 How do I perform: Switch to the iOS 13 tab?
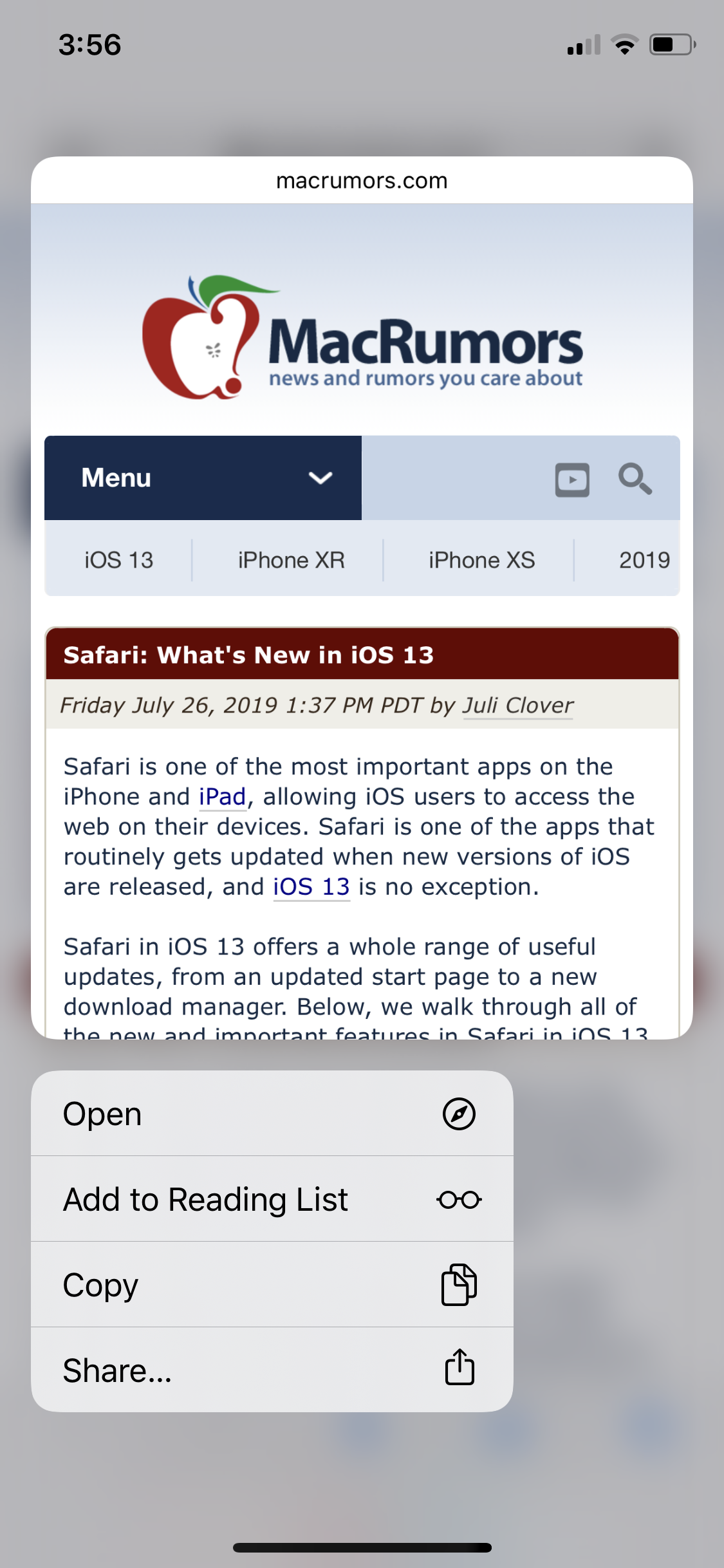(x=119, y=560)
